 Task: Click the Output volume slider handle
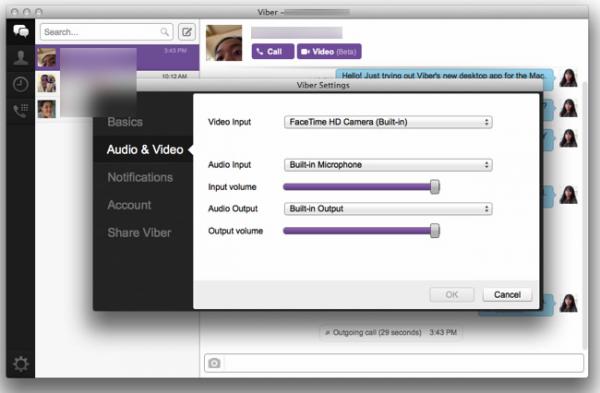pos(435,231)
